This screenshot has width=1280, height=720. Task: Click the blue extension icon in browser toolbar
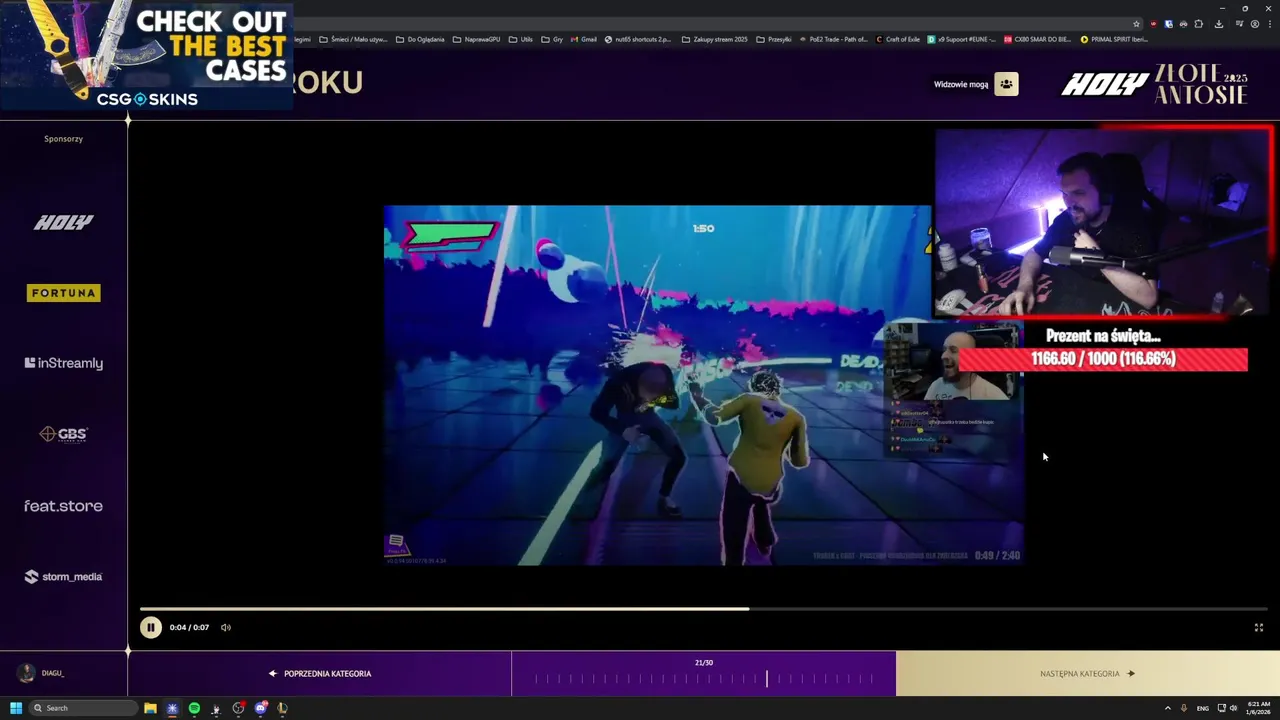1169,24
